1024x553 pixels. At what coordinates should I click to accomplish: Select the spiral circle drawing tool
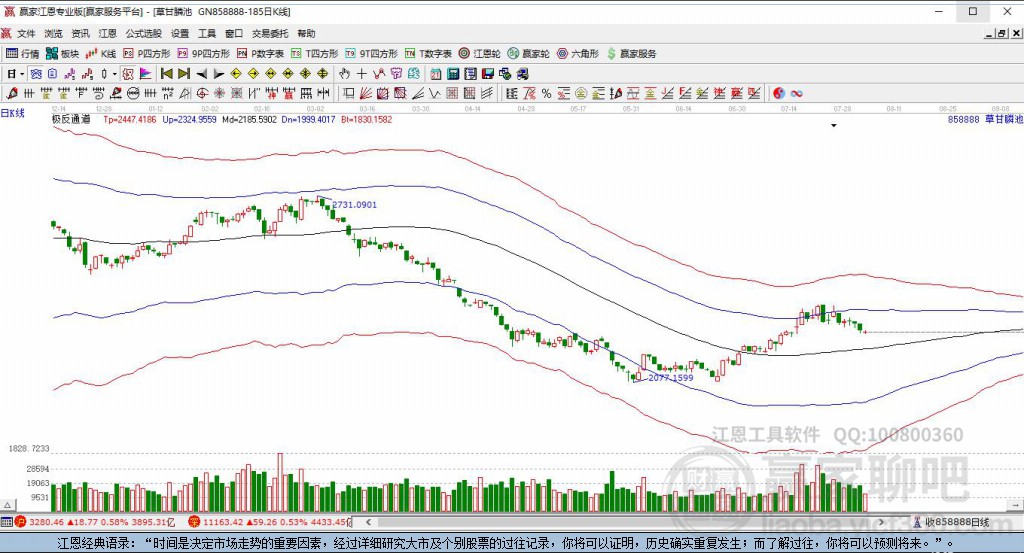(x=202, y=93)
